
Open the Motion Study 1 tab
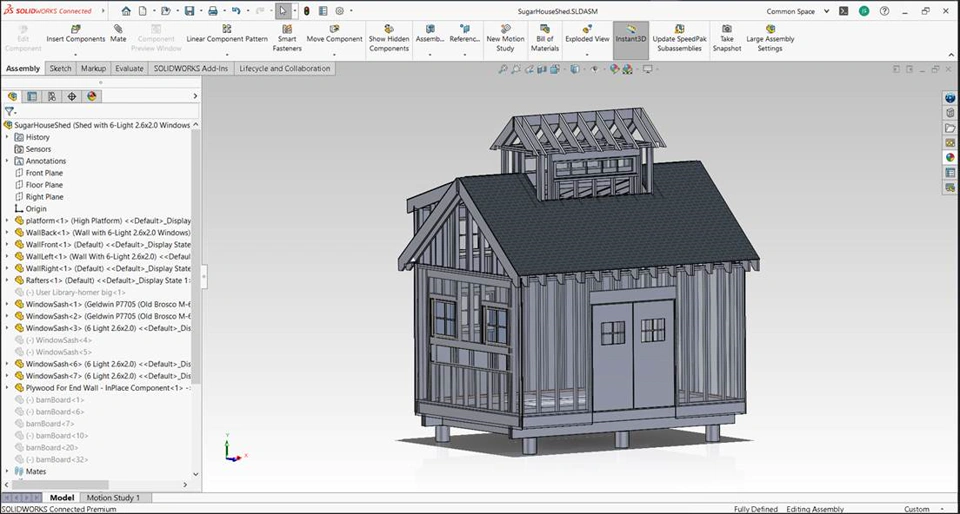click(x=113, y=497)
